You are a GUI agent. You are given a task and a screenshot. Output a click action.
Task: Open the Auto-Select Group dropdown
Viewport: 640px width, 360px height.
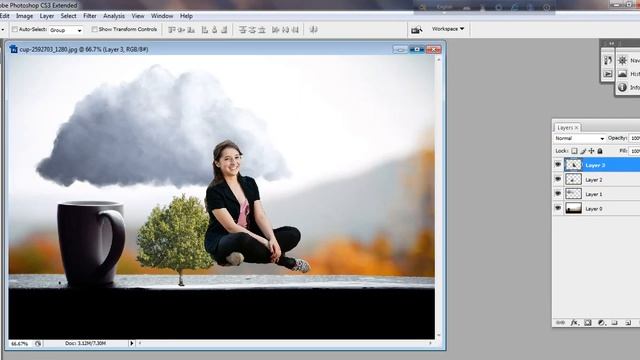[66, 30]
